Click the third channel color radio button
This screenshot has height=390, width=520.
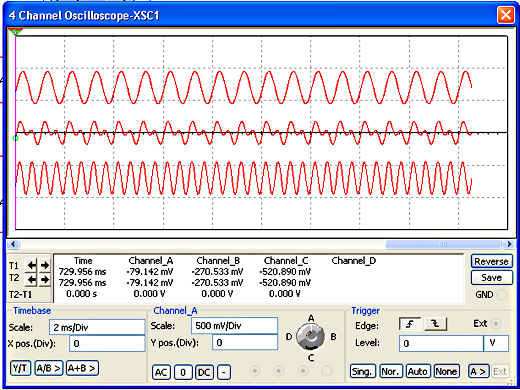click(x=303, y=371)
